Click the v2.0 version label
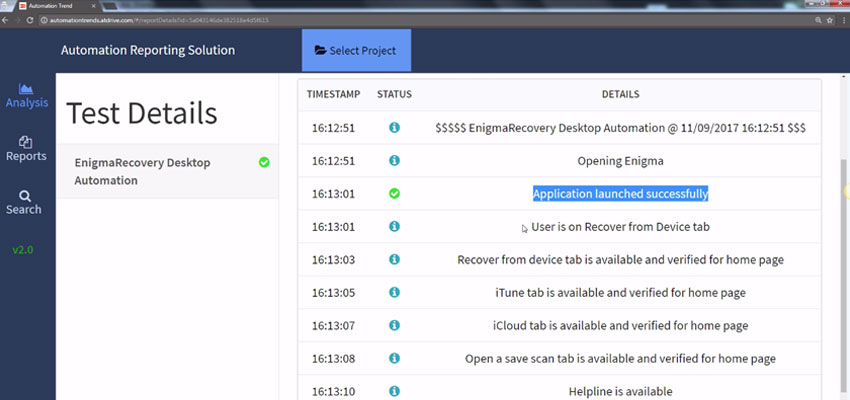 pos(23,250)
